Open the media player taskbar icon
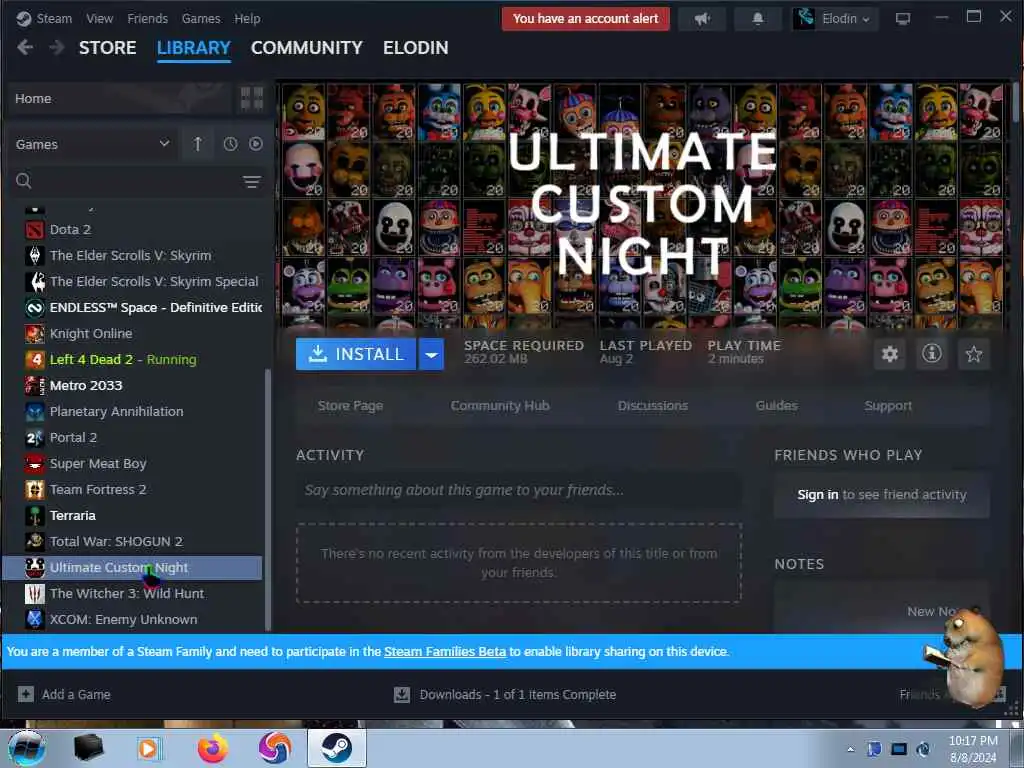Image resolution: width=1024 pixels, height=768 pixels. (x=148, y=749)
